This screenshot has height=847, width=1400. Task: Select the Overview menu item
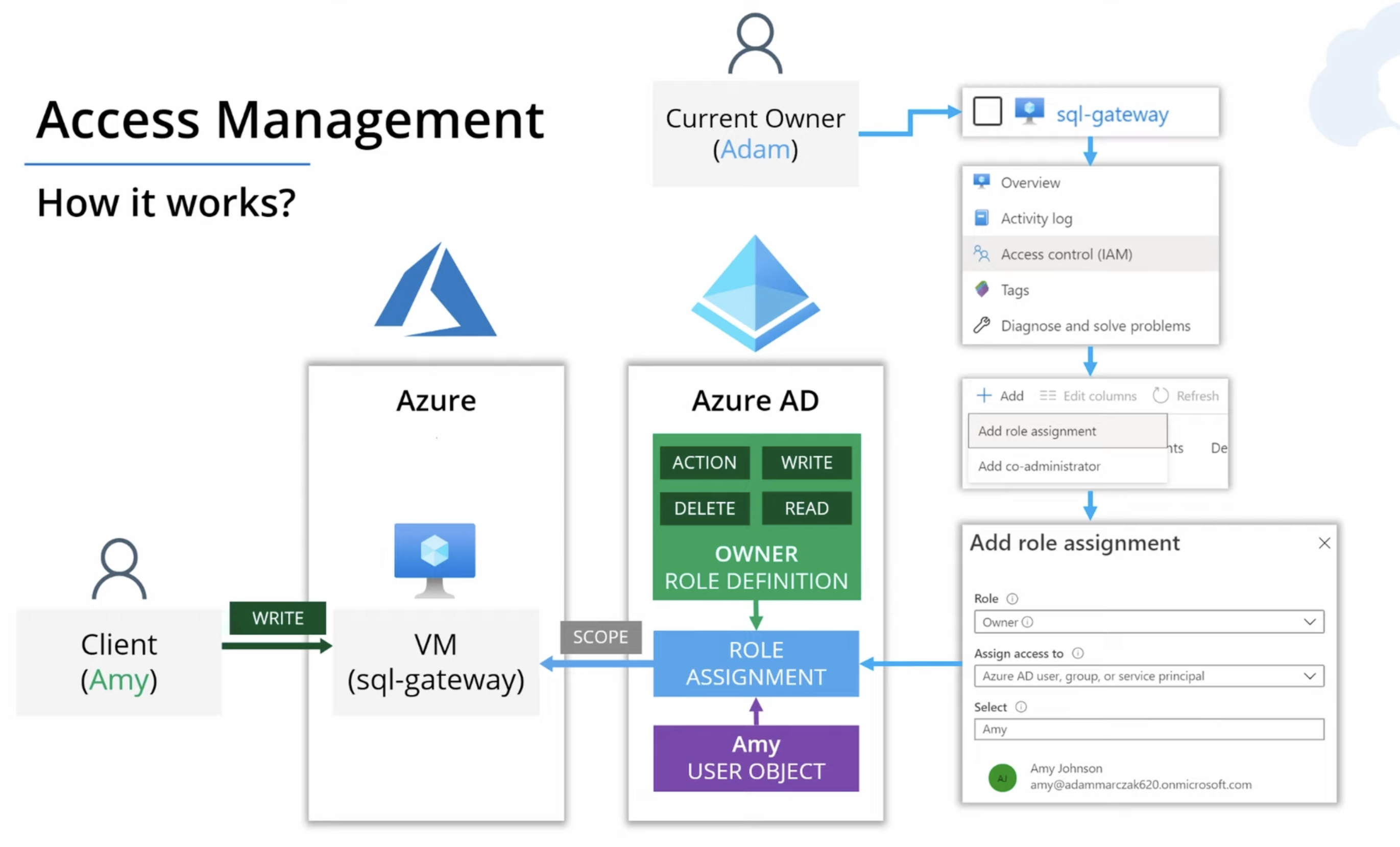coord(1091,182)
